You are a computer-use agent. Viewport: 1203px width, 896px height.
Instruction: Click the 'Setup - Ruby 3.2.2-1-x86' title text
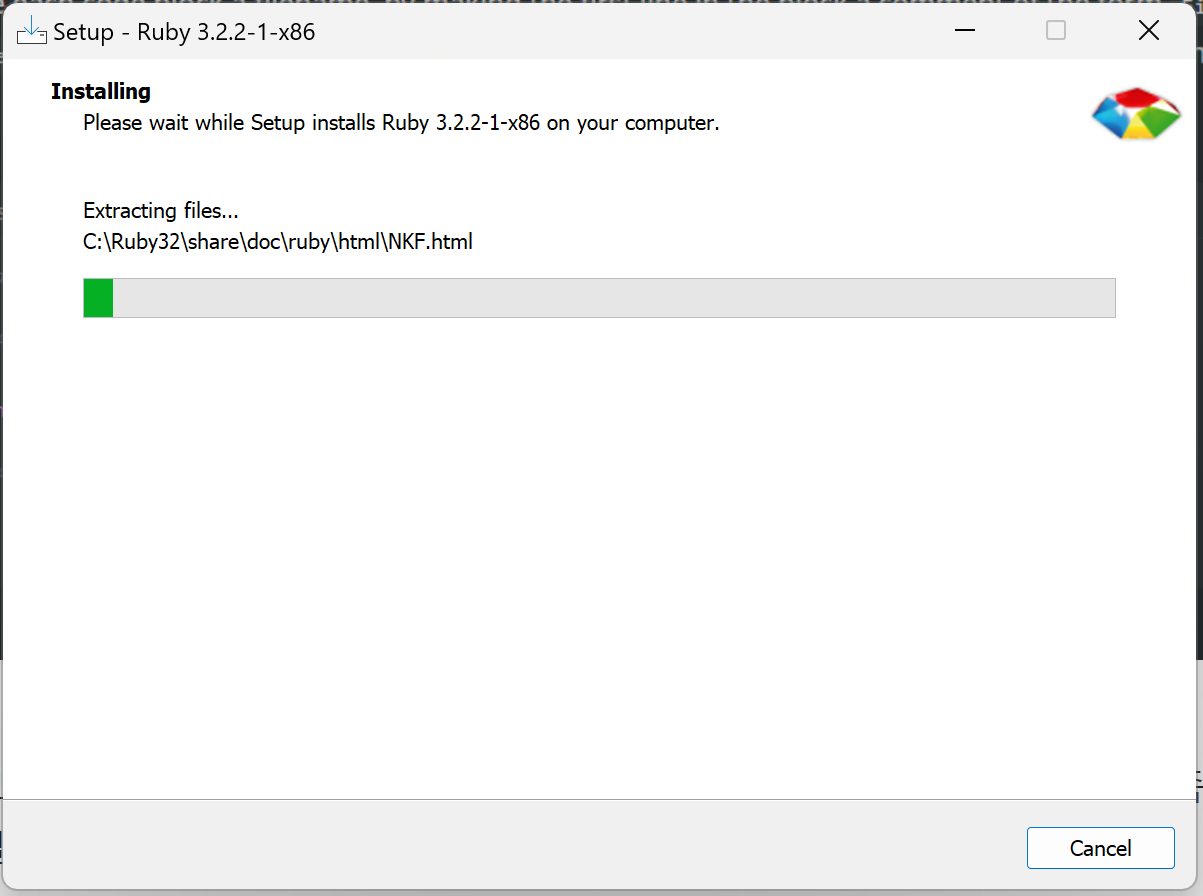184,32
